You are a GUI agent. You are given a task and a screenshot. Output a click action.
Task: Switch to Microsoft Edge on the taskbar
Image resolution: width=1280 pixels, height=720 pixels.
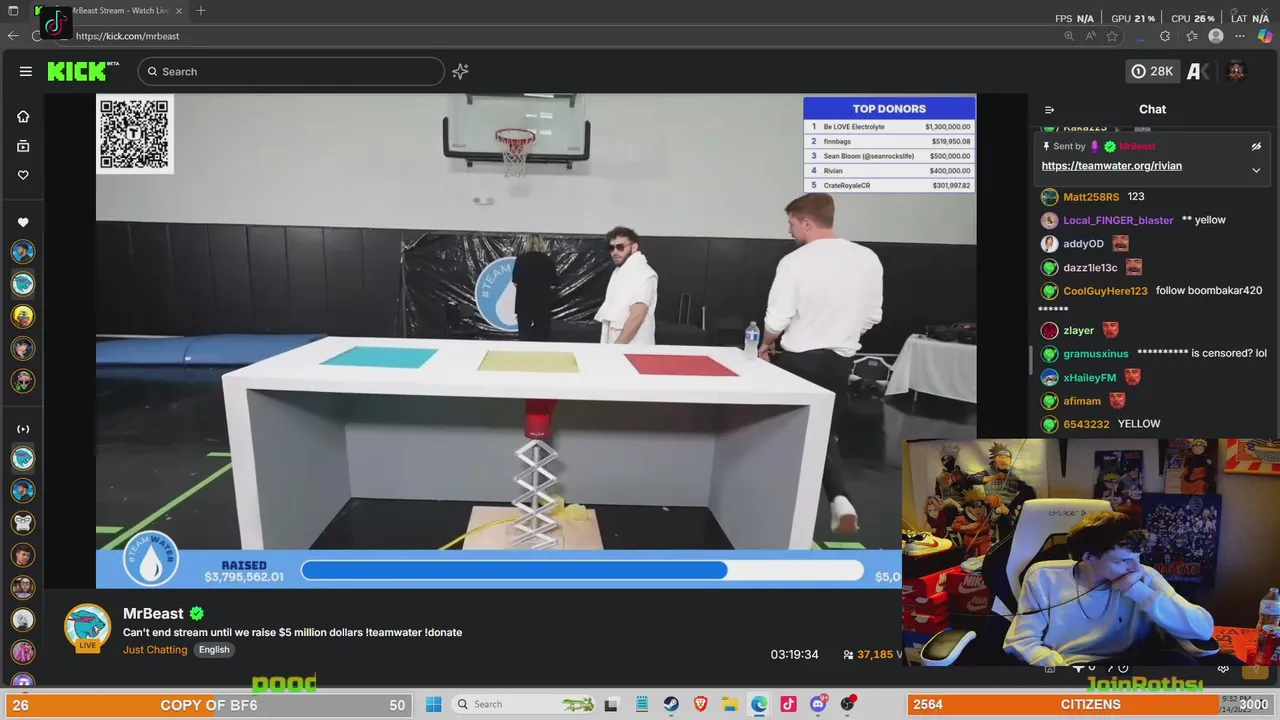759,704
